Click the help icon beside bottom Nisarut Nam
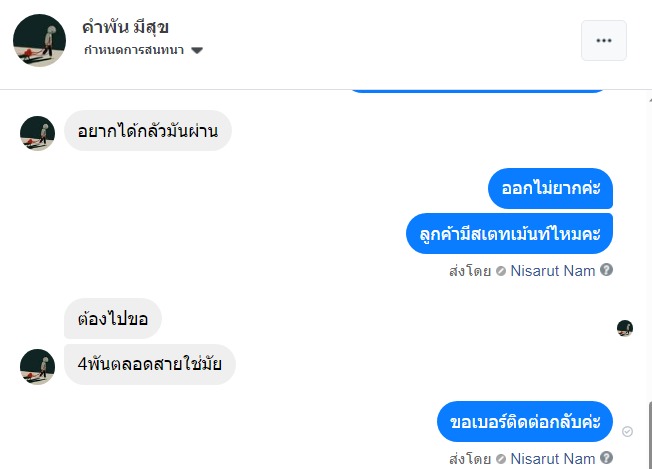The height and width of the screenshot is (469, 652). point(606,459)
